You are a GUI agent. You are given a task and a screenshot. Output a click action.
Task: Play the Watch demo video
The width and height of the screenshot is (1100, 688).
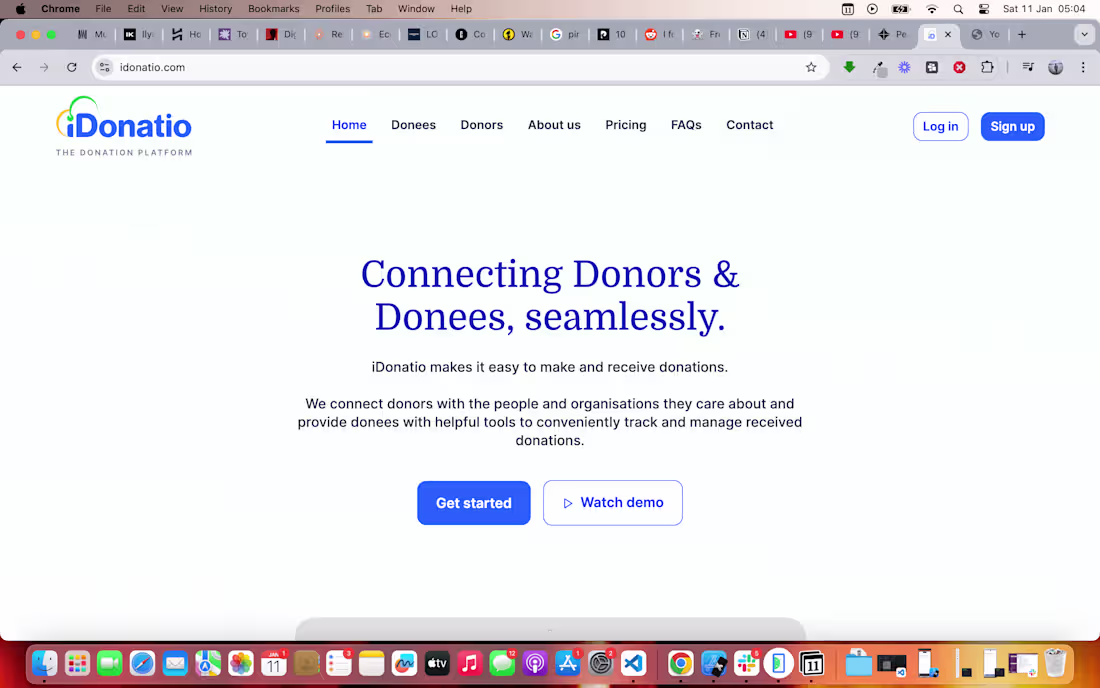point(612,503)
